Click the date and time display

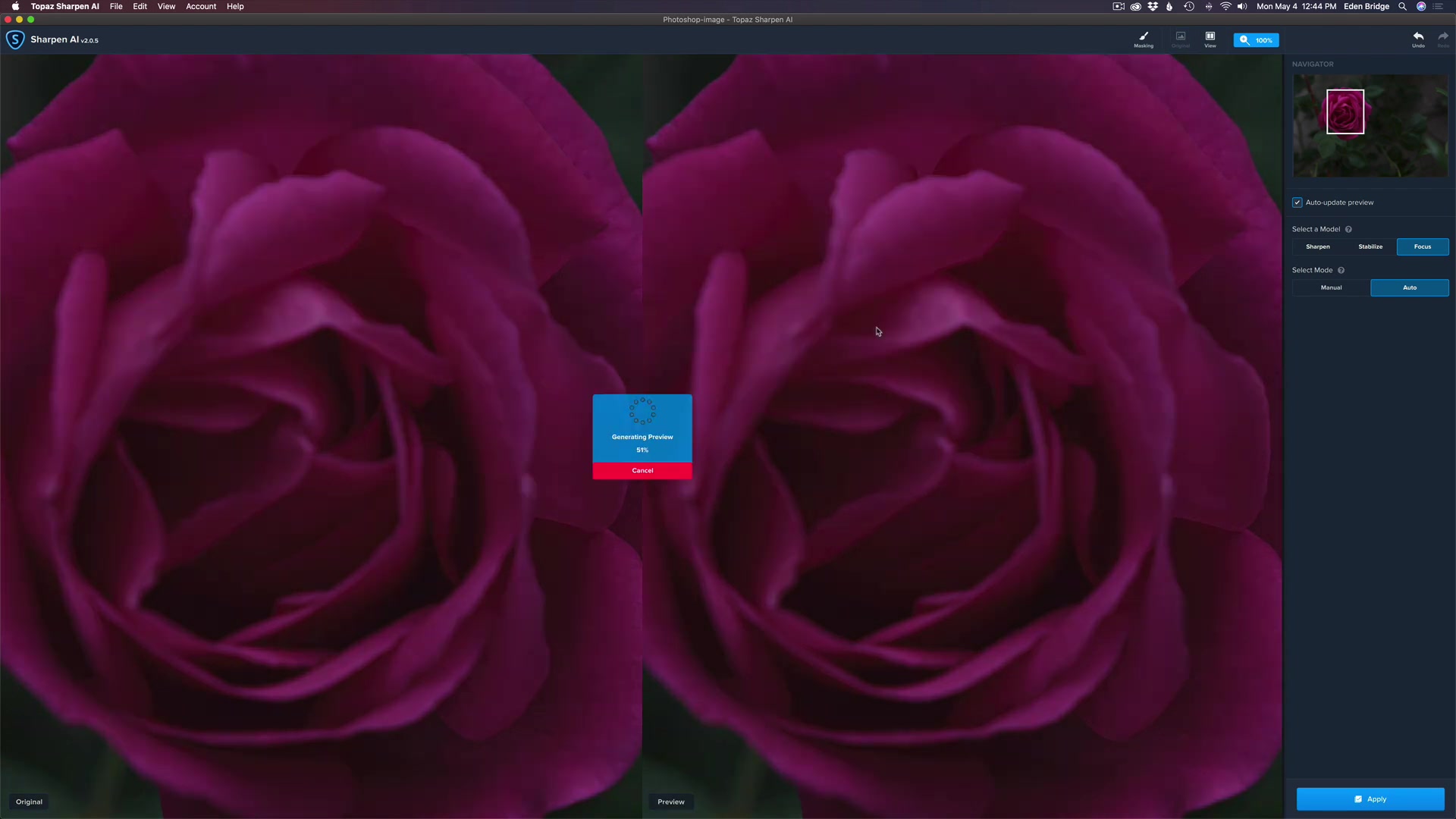click(1296, 6)
